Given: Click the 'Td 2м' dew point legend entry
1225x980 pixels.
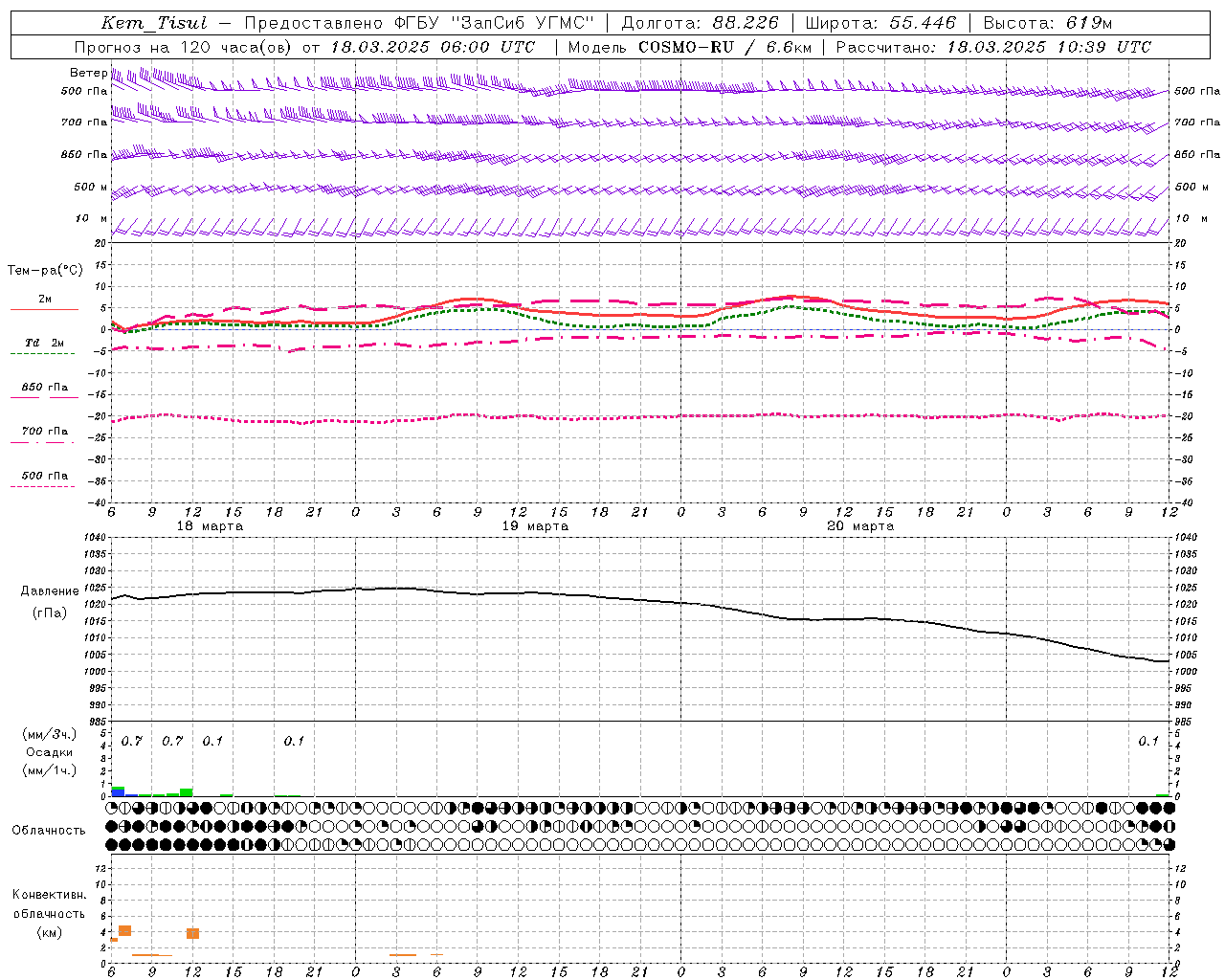Looking at the screenshot, I should point(45,343).
